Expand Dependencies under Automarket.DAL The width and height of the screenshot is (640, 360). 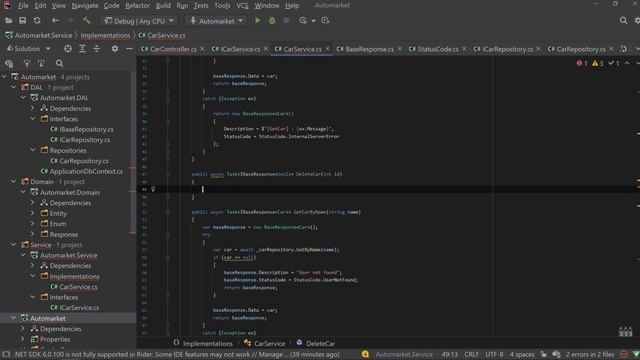pos(33,109)
